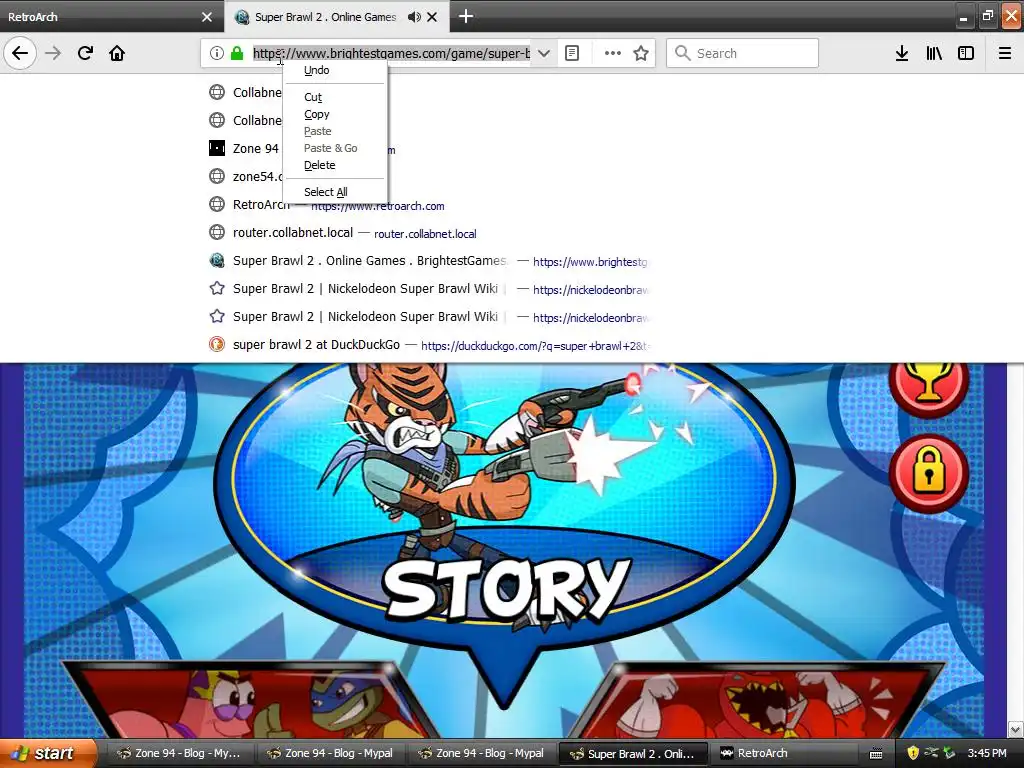Open the hamburger application menu
This screenshot has height=768, width=1024.
[1005, 53]
